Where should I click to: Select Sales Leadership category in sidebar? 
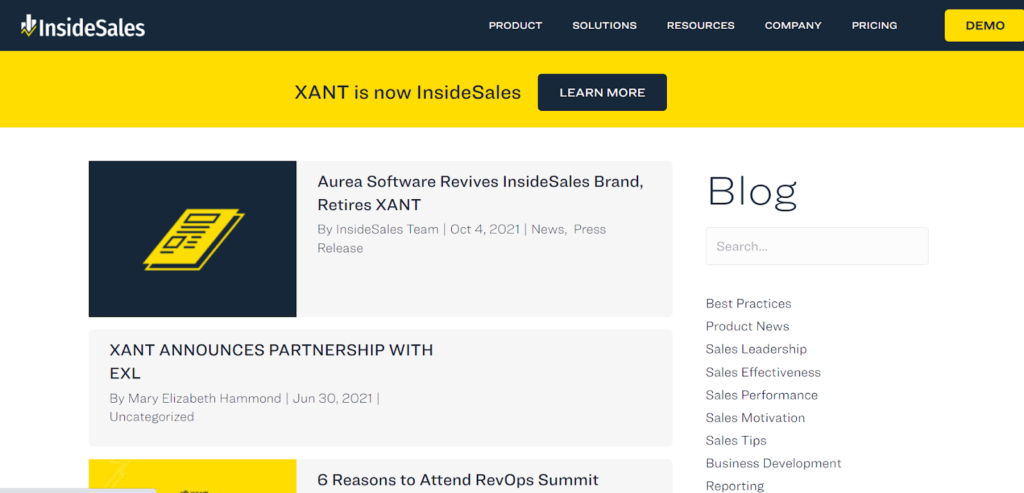pyautogui.click(x=756, y=349)
